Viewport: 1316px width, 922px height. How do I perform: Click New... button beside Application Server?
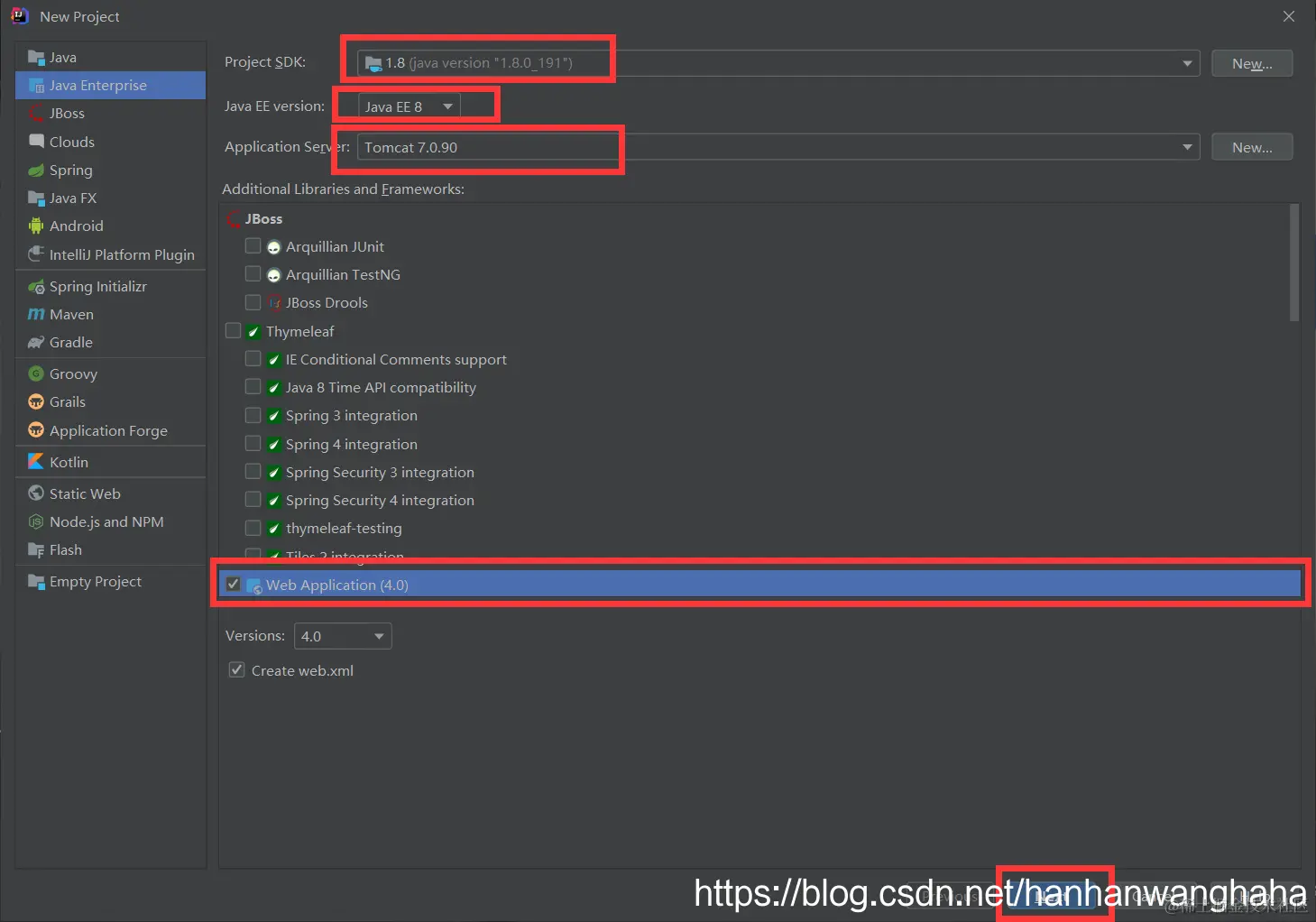1252,147
